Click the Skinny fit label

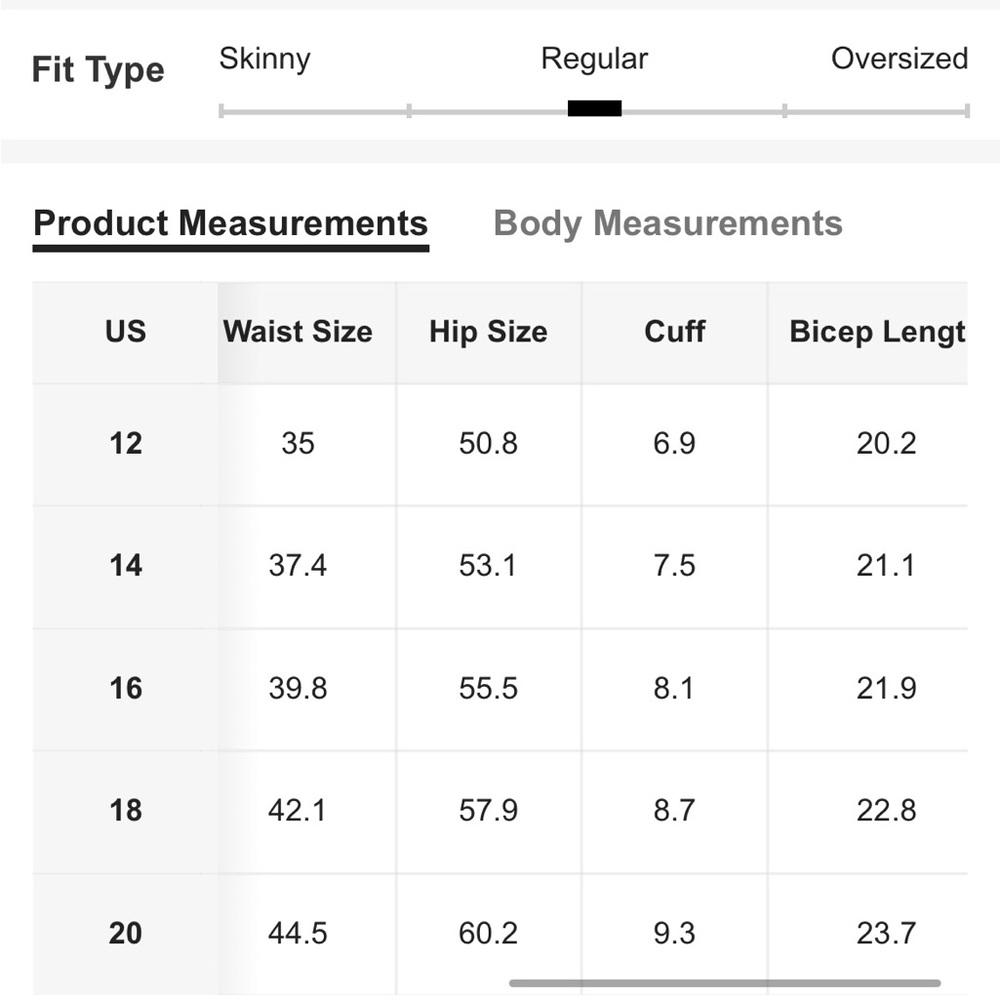coord(265,59)
